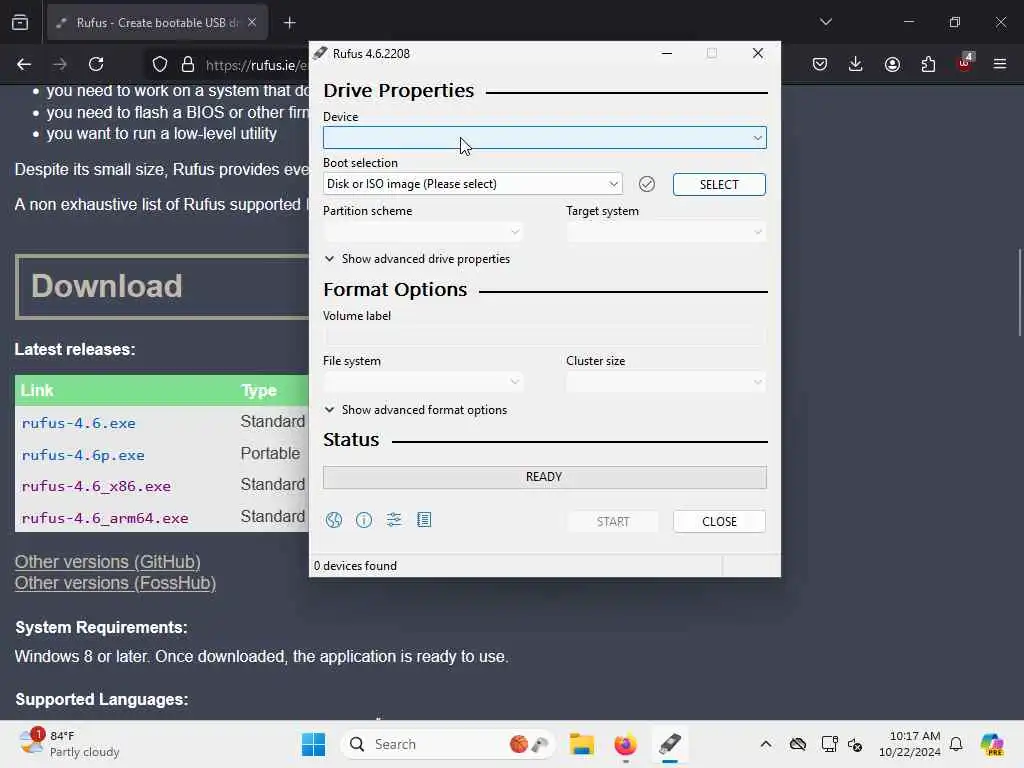The width and height of the screenshot is (1024, 768).
Task: Open the Boot selection dropdown
Action: pyautogui.click(x=472, y=184)
